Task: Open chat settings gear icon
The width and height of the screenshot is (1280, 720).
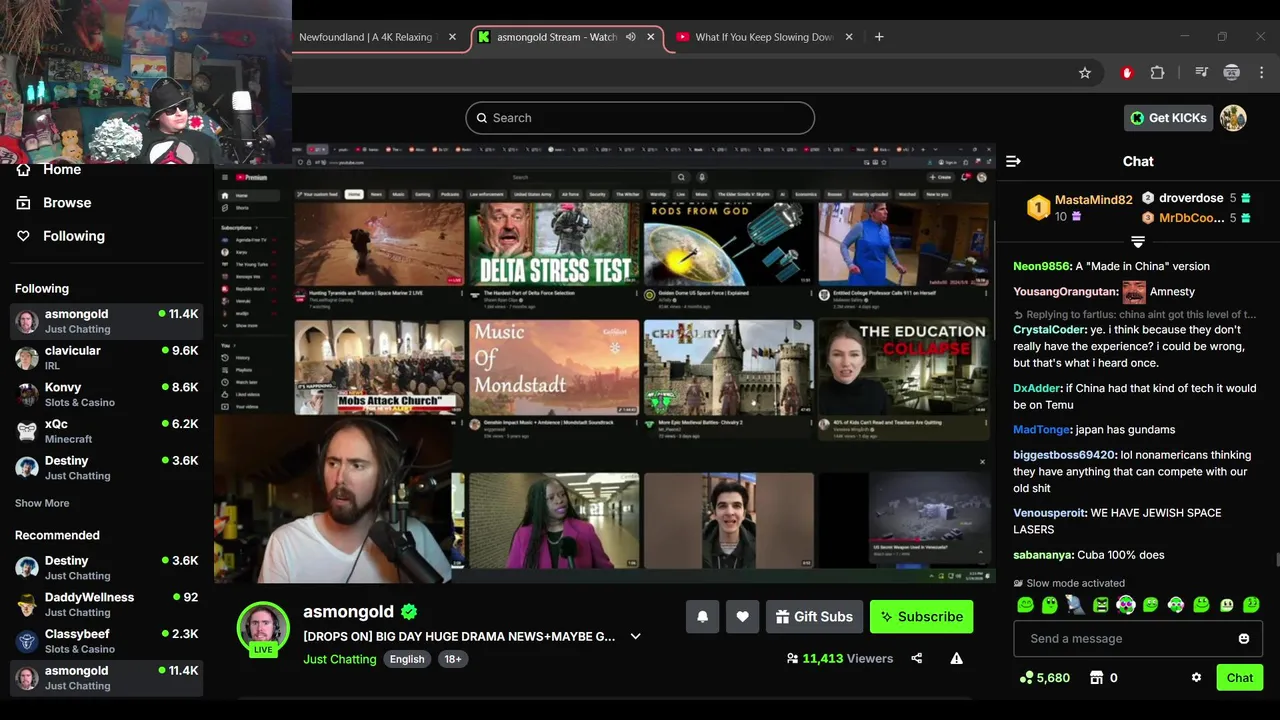Action: pyautogui.click(x=1196, y=677)
